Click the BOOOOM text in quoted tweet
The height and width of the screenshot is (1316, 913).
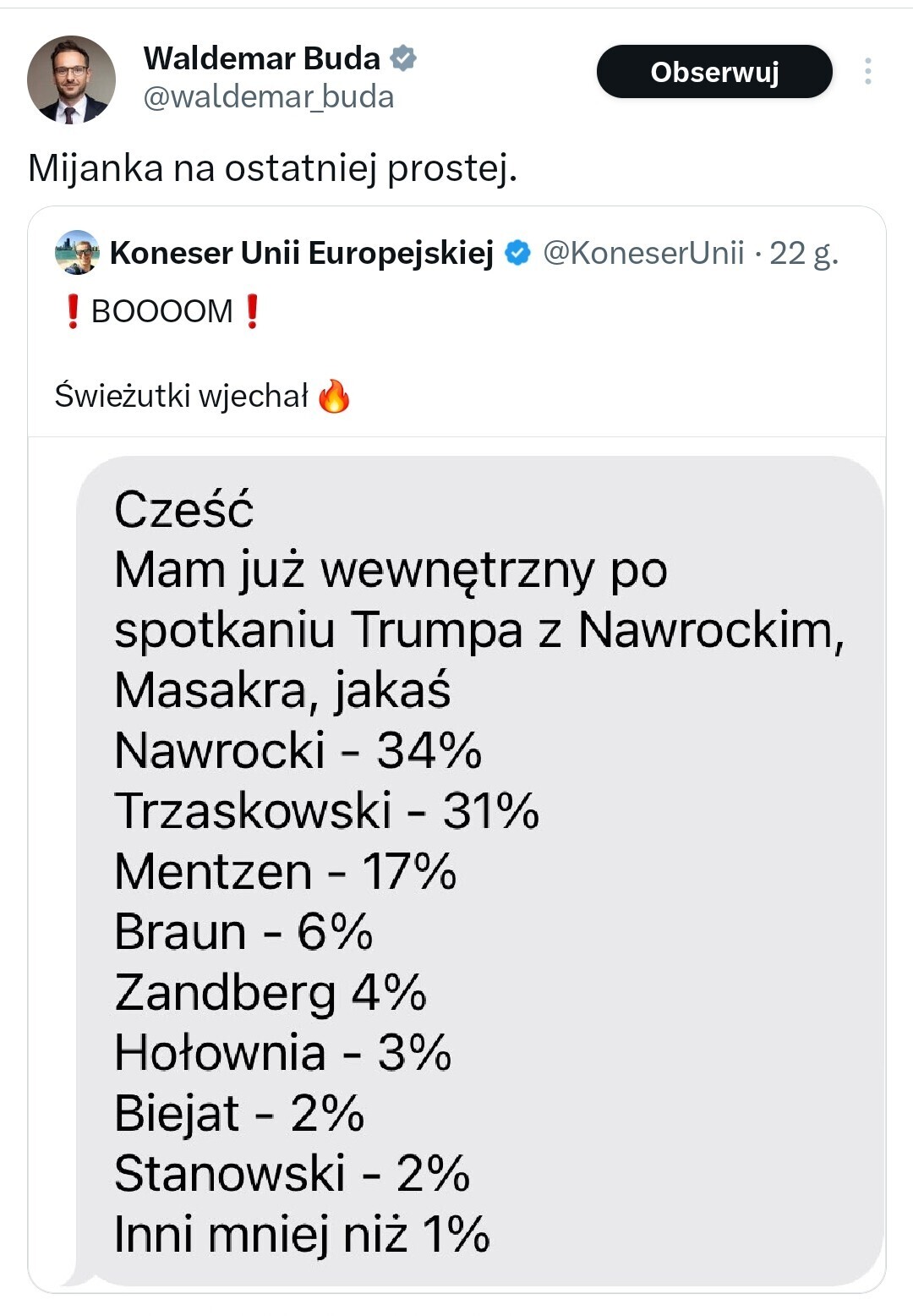click(x=161, y=311)
